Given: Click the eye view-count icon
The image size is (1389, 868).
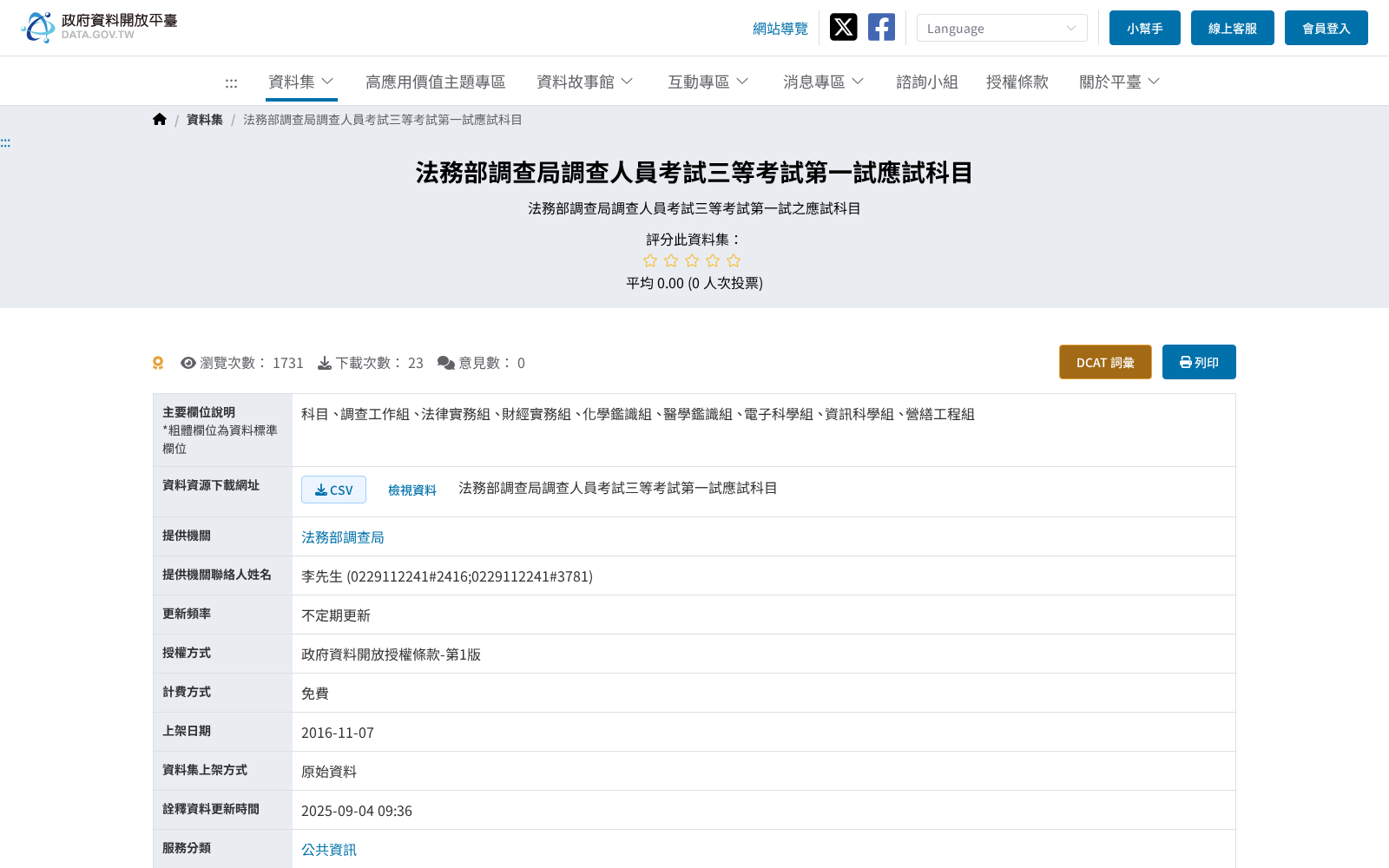Looking at the screenshot, I should [x=188, y=363].
